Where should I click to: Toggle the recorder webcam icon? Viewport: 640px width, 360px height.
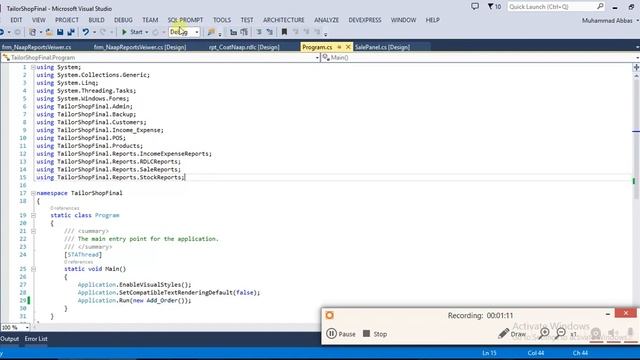(596, 333)
